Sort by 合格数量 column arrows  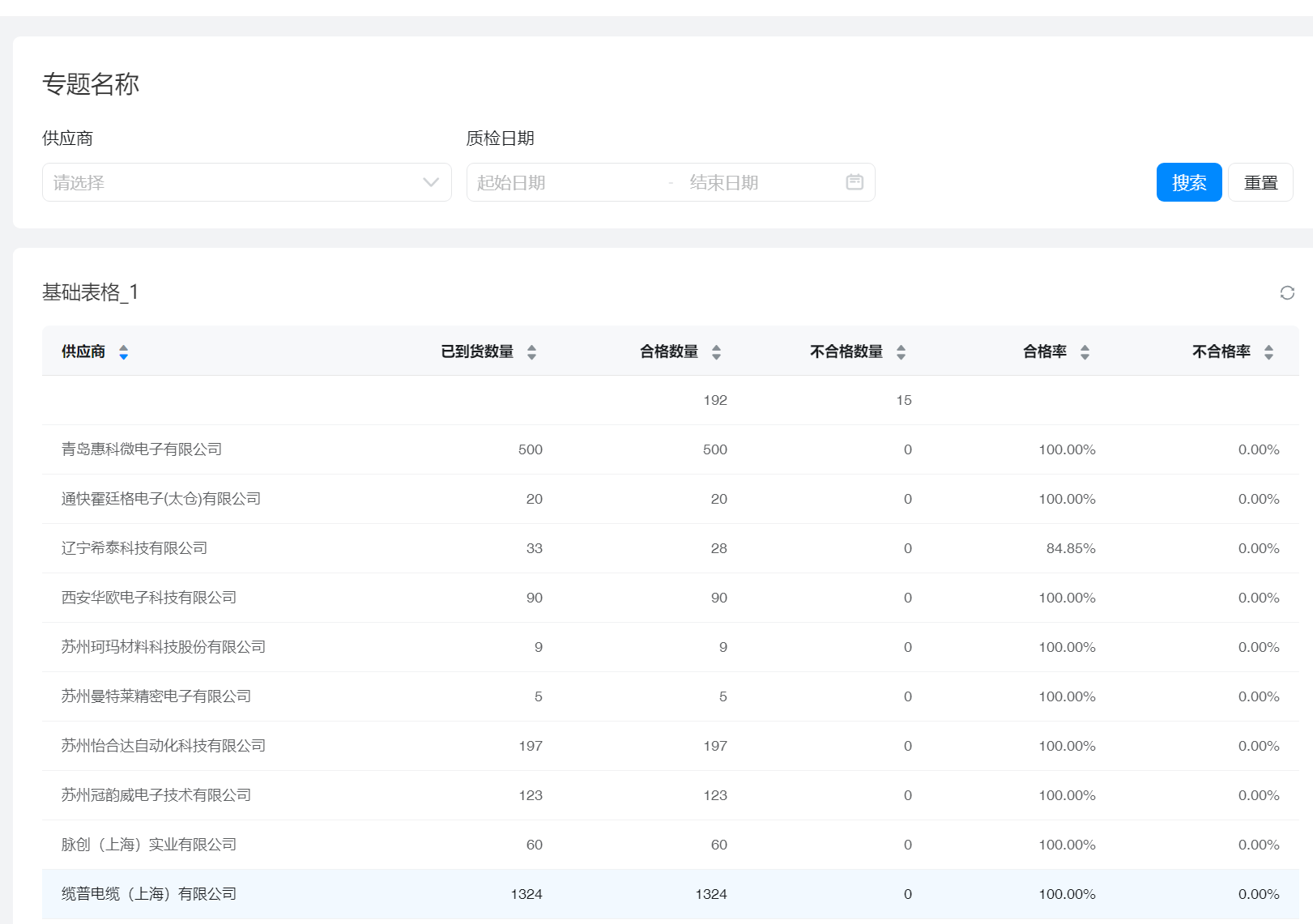717,351
